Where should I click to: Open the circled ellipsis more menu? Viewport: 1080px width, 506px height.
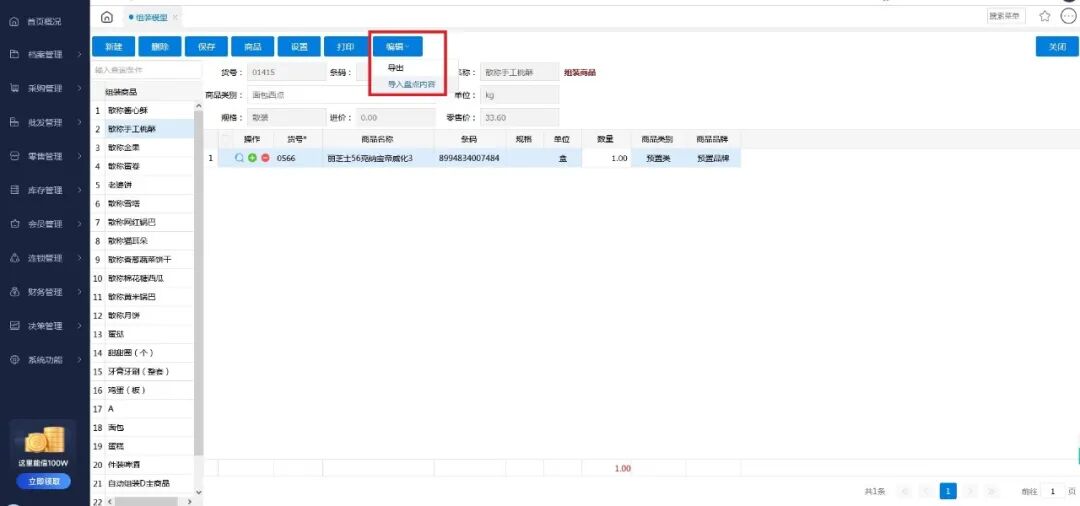click(x=1067, y=17)
